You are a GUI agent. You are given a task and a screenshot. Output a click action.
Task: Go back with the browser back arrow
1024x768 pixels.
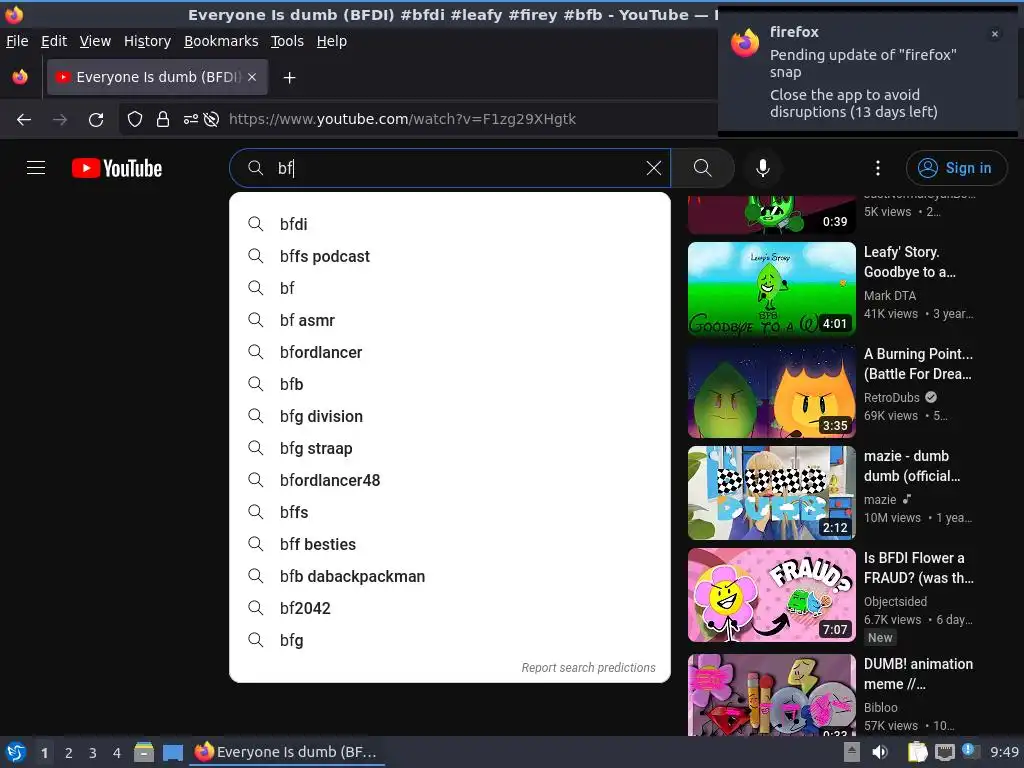(24, 120)
